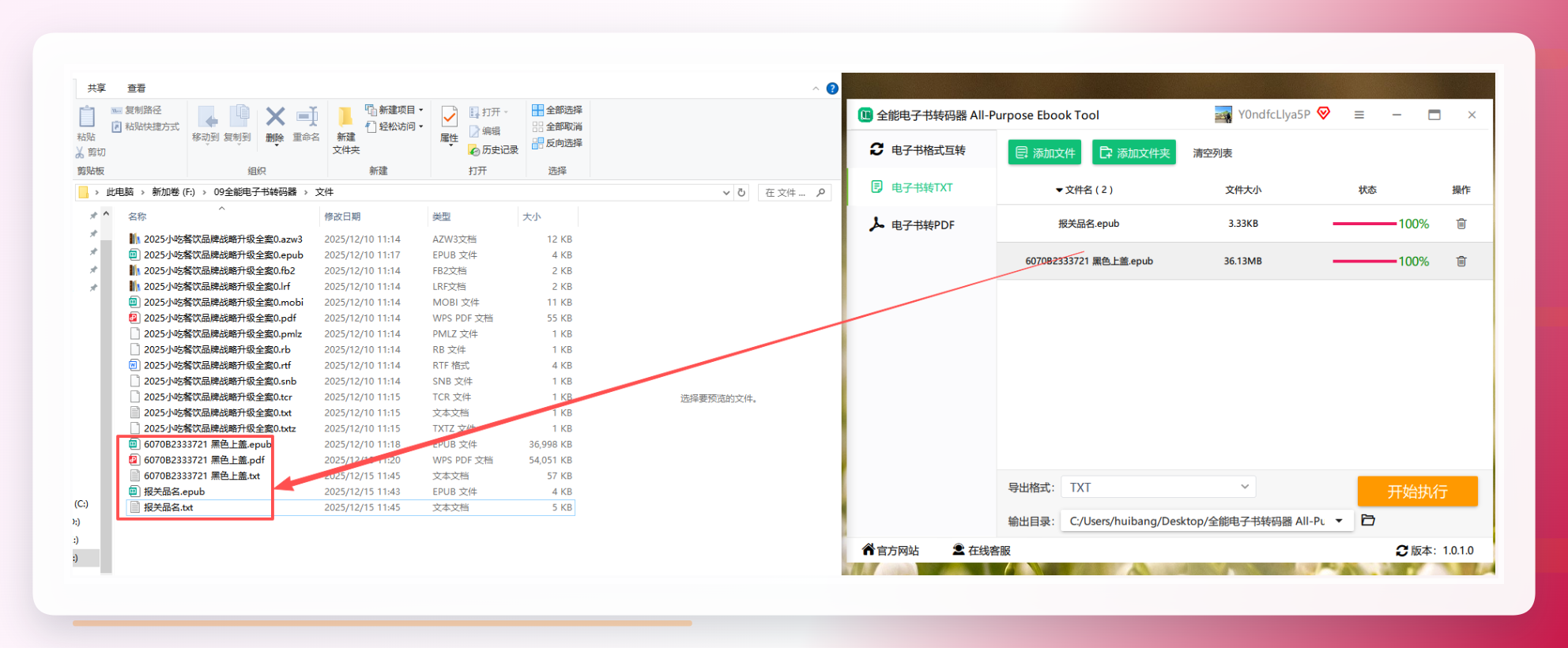Delete the 6070B2333721 epub row in Ebook Tool

tap(1461, 261)
